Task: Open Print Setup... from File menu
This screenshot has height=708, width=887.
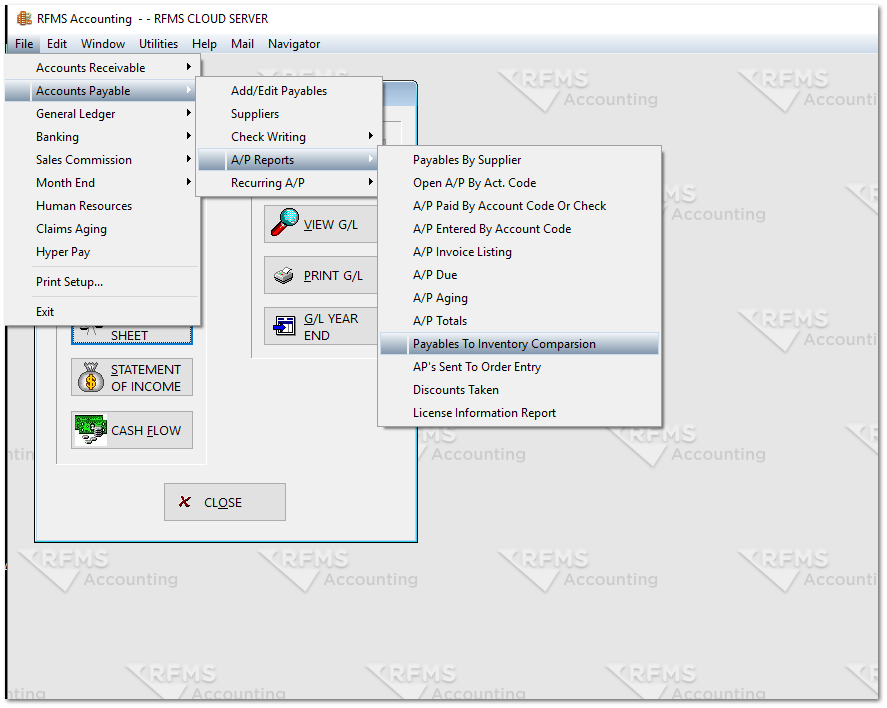Action: 102,282
